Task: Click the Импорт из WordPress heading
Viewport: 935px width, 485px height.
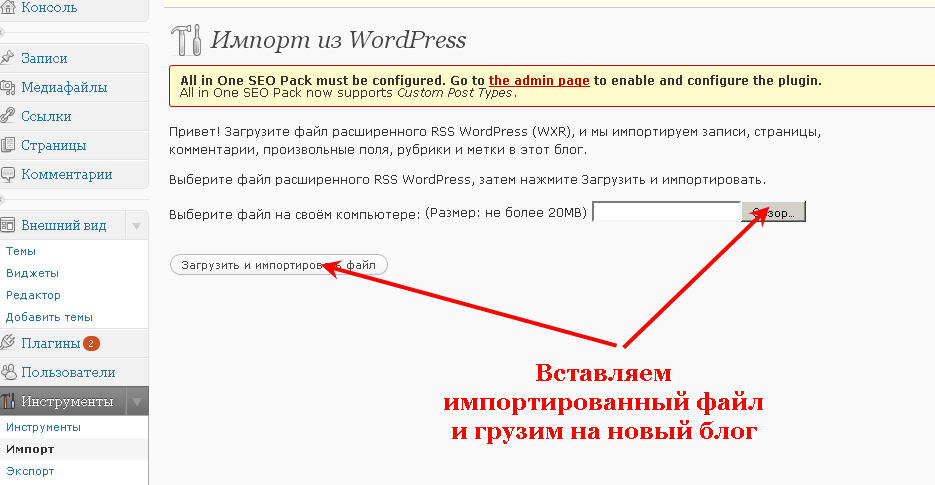Action: pyautogui.click(x=338, y=40)
